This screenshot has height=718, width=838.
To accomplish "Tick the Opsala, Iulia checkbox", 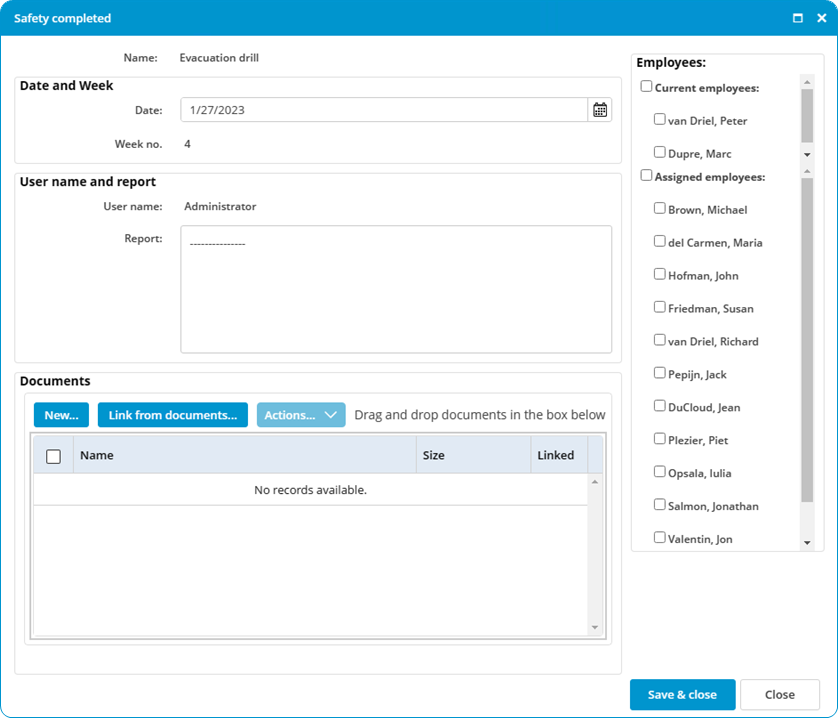I will click(x=659, y=472).
